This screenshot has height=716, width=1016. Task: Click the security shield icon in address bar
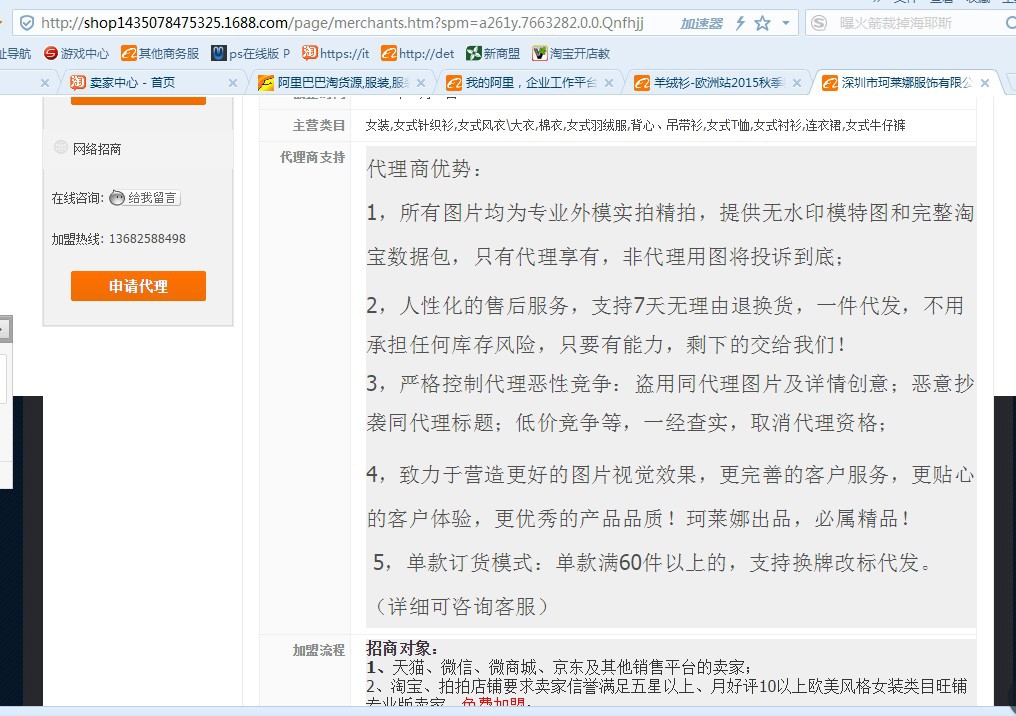pos(27,23)
